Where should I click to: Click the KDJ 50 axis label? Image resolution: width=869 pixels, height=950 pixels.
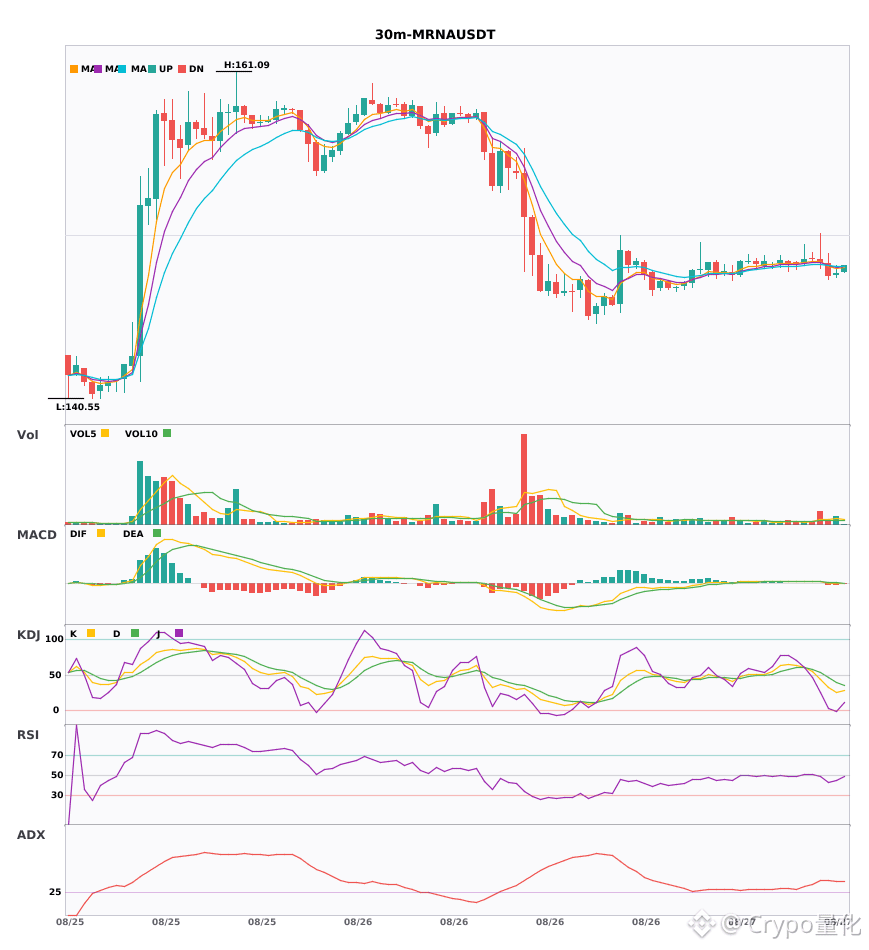tap(56, 675)
